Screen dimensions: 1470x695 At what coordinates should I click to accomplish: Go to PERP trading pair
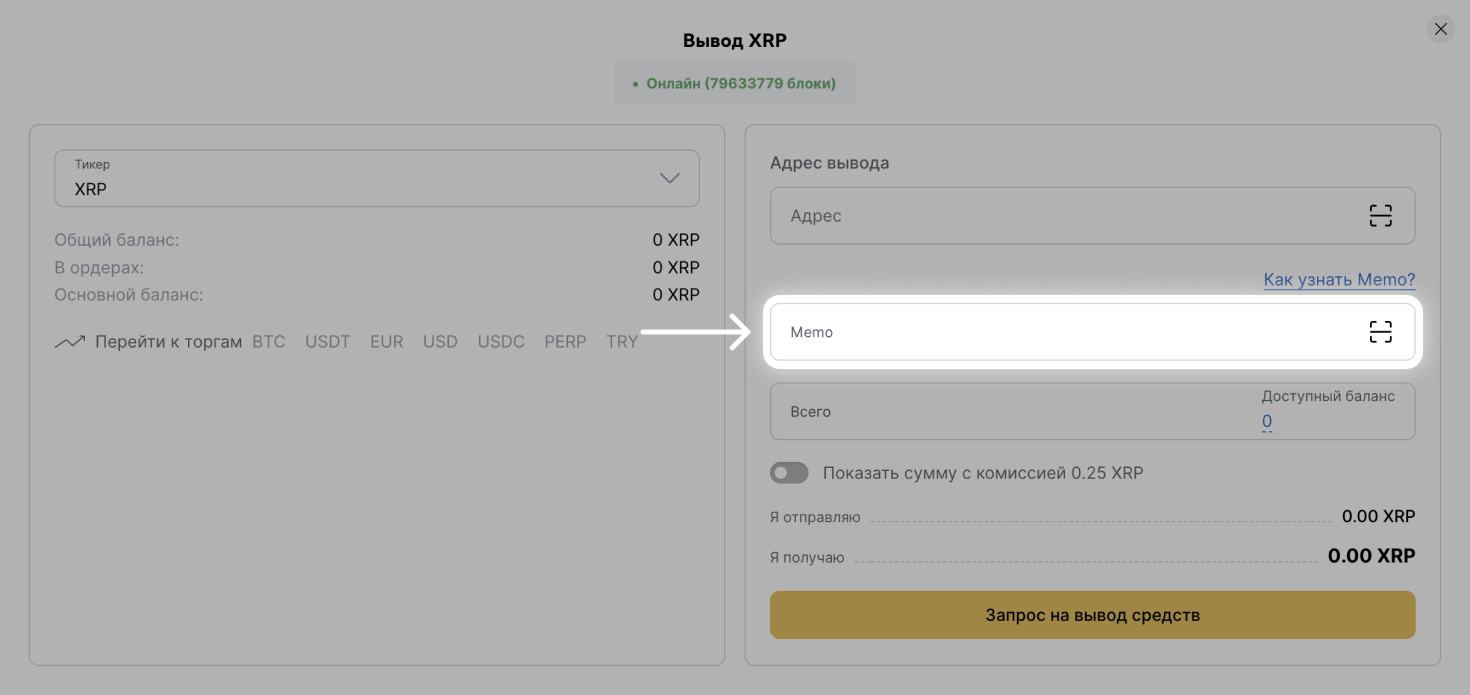tap(565, 342)
